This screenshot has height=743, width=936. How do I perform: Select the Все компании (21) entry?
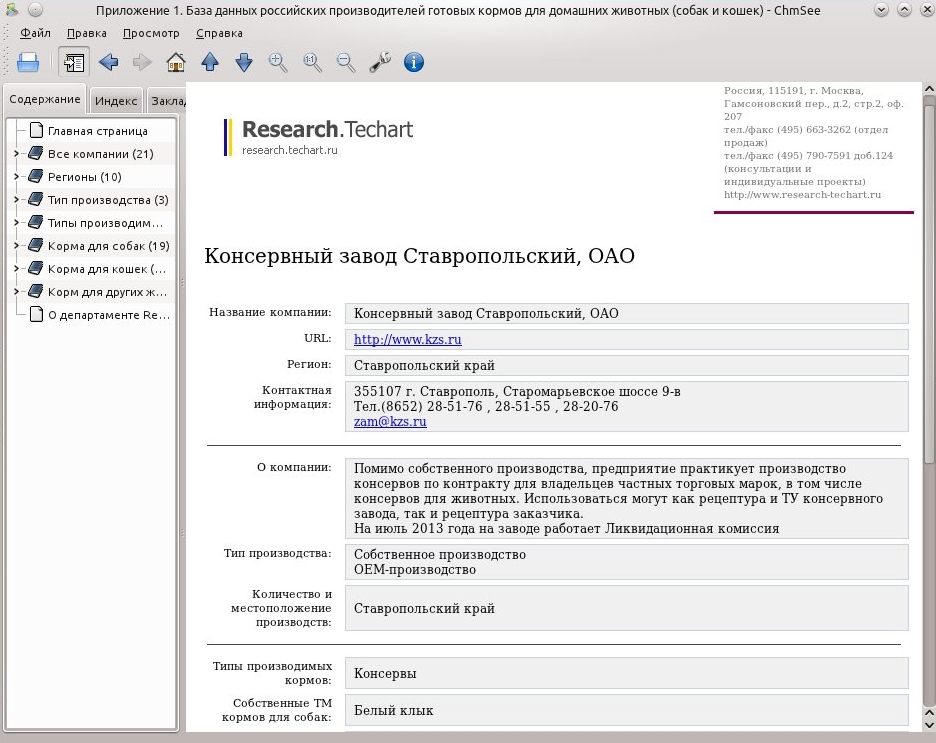pyautogui.click(x=100, y=154)
